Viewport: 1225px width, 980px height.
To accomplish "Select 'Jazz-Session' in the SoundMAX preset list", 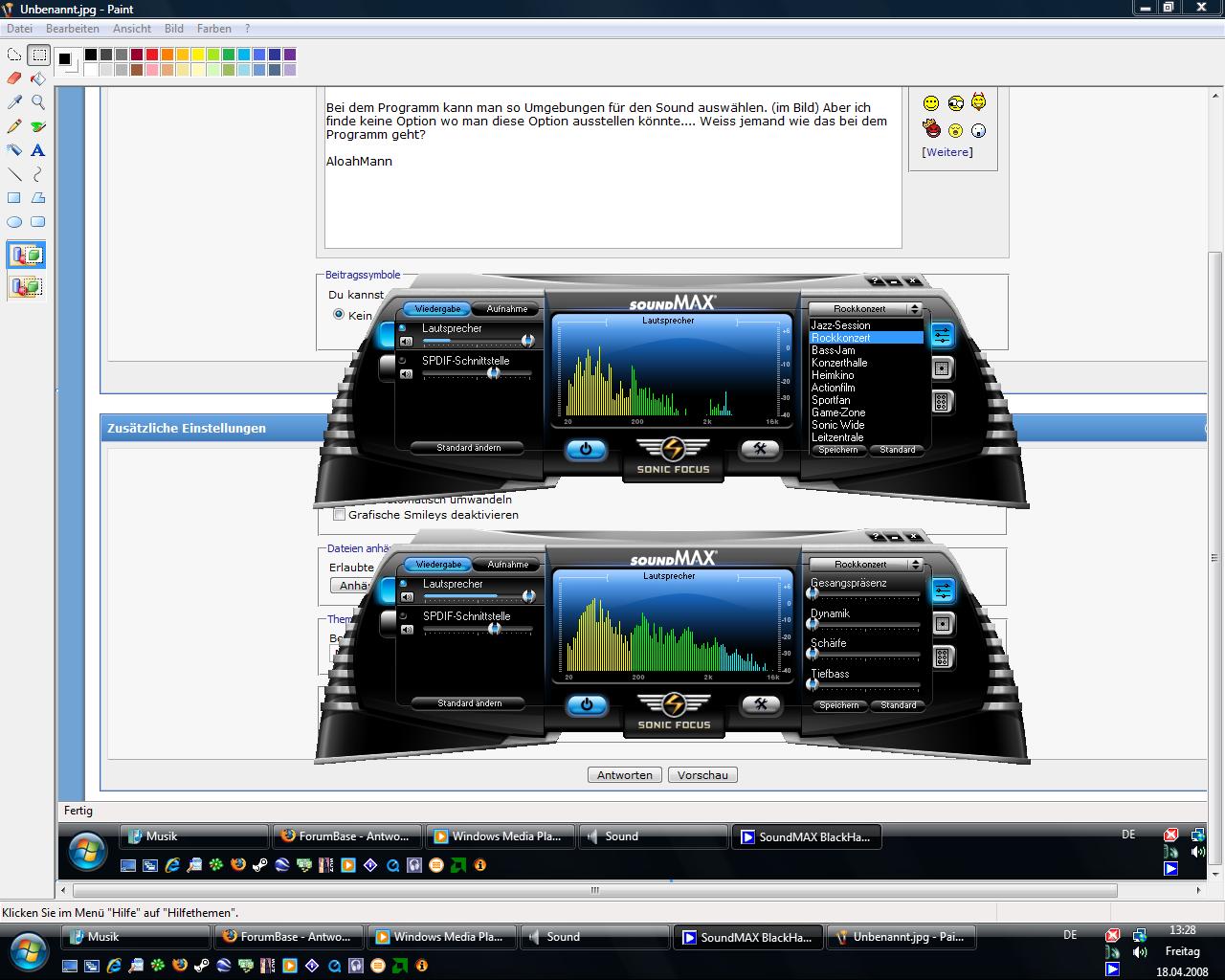I will 866,325.
